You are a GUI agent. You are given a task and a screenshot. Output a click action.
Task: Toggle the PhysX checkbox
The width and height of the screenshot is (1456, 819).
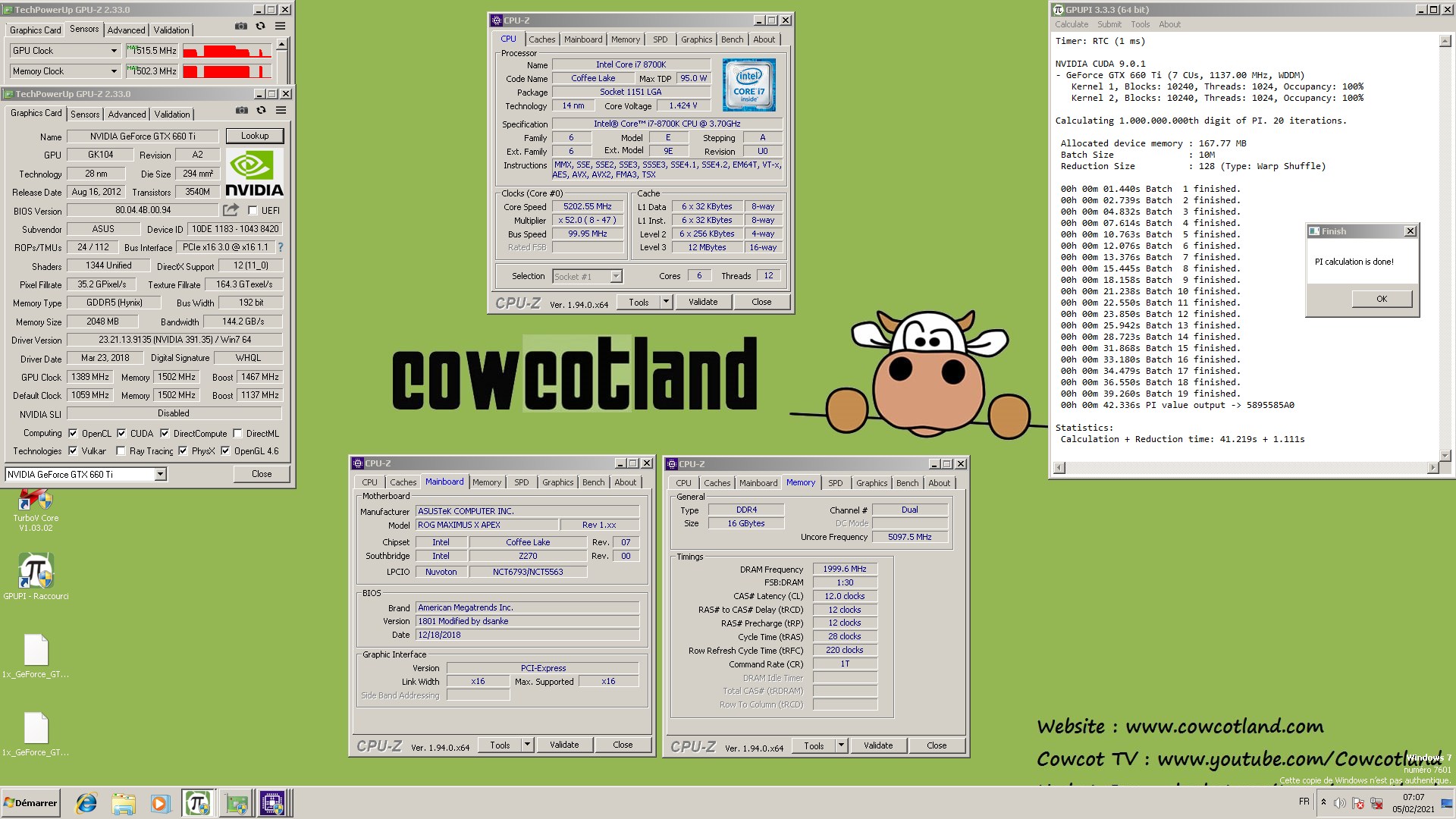click(183, 450)
